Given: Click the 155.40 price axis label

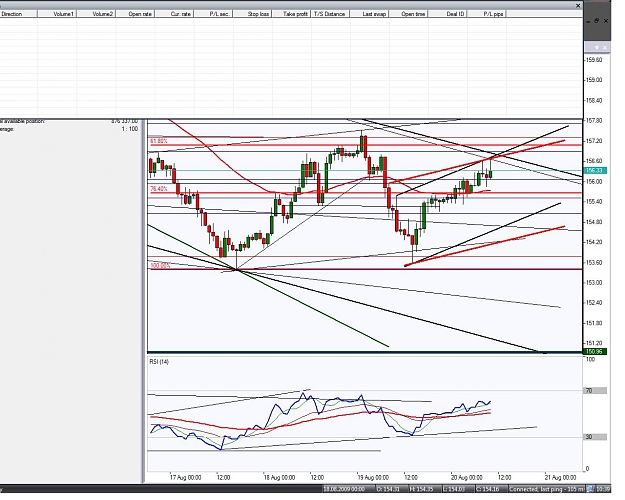Looking at the screenshot, I should coord(594,202).
